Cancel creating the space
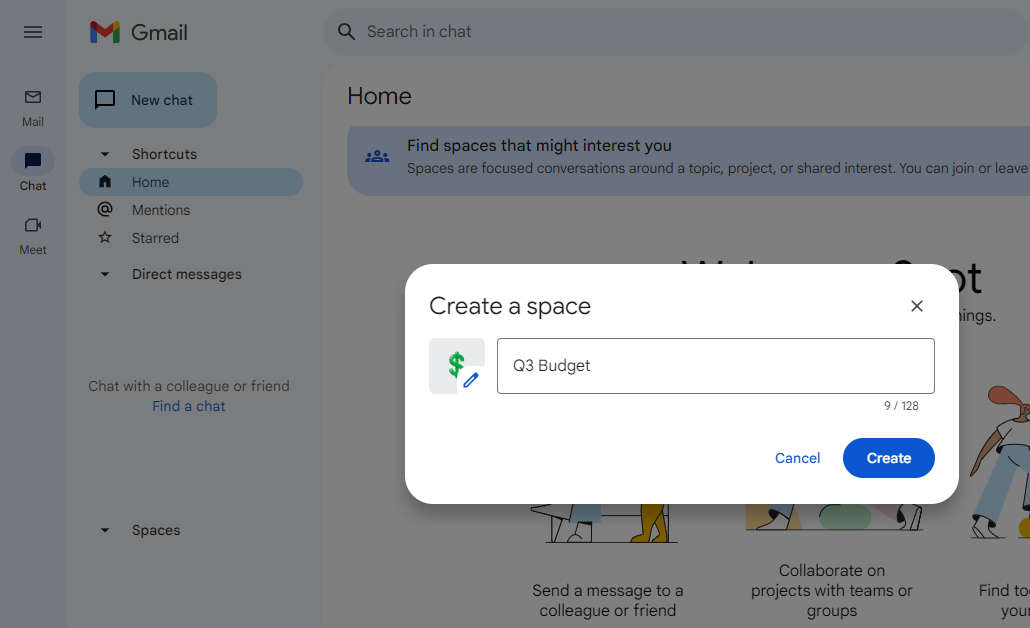This screenshot has height=628, width=1030. click(797, 458)
